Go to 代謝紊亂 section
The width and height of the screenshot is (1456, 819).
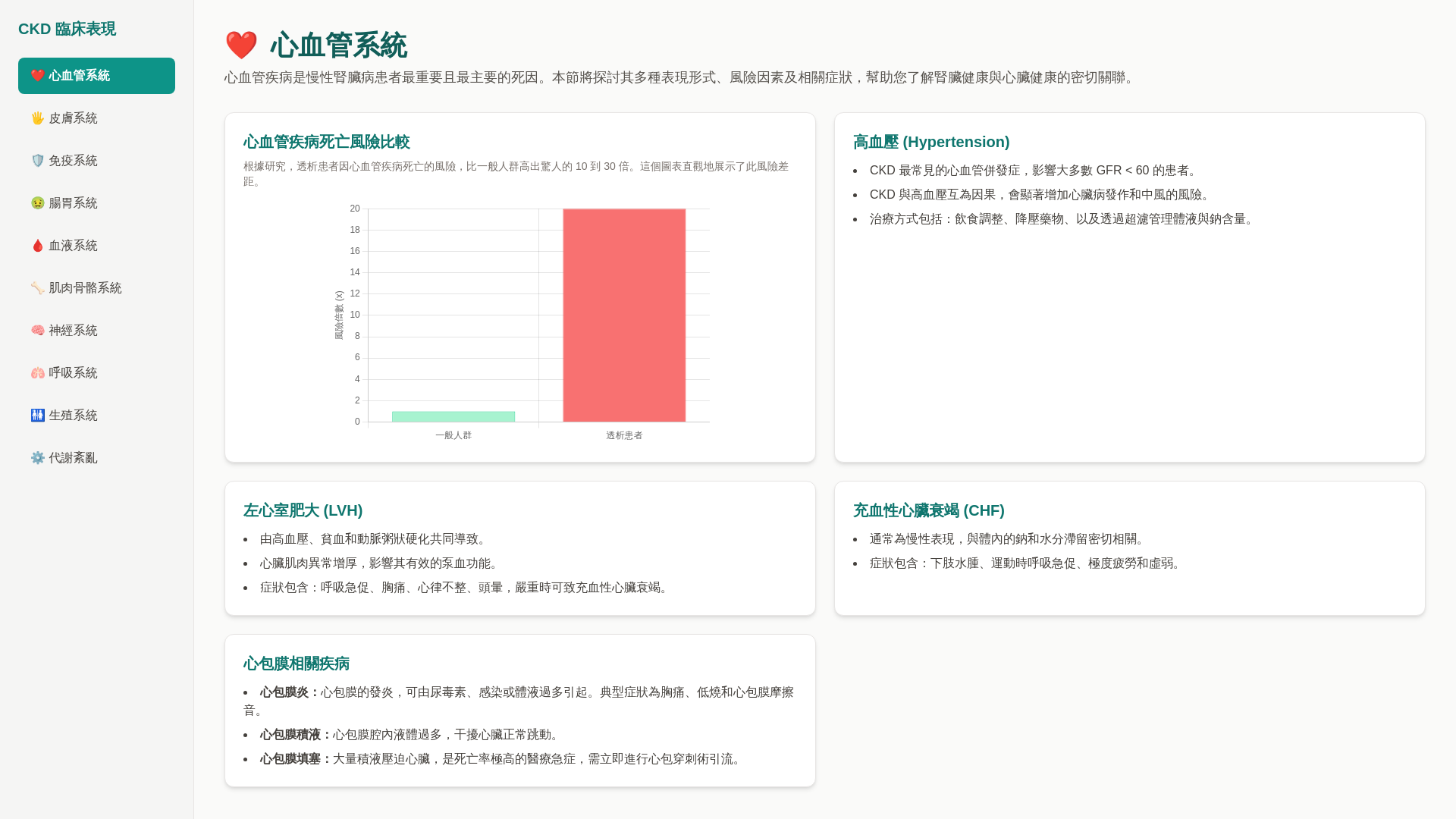click(96, 458)
